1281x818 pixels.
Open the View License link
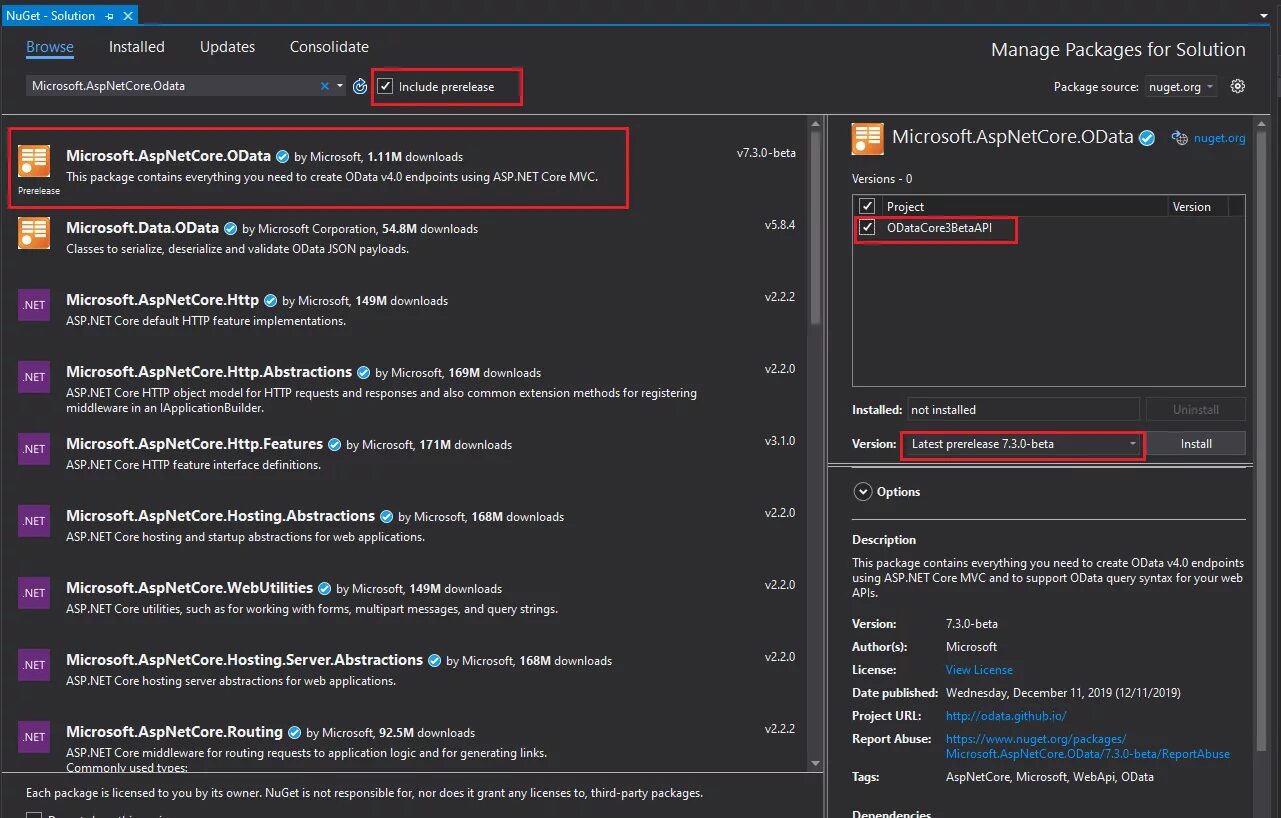point(979,670)
